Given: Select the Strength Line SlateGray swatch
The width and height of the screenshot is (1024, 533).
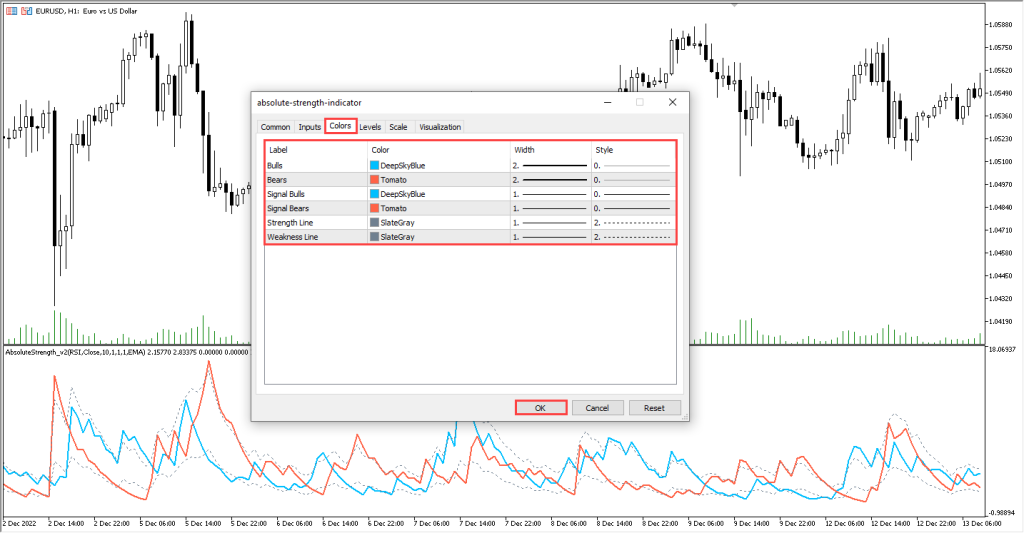Looking at the screenshot, I should (x=375, y=222).
